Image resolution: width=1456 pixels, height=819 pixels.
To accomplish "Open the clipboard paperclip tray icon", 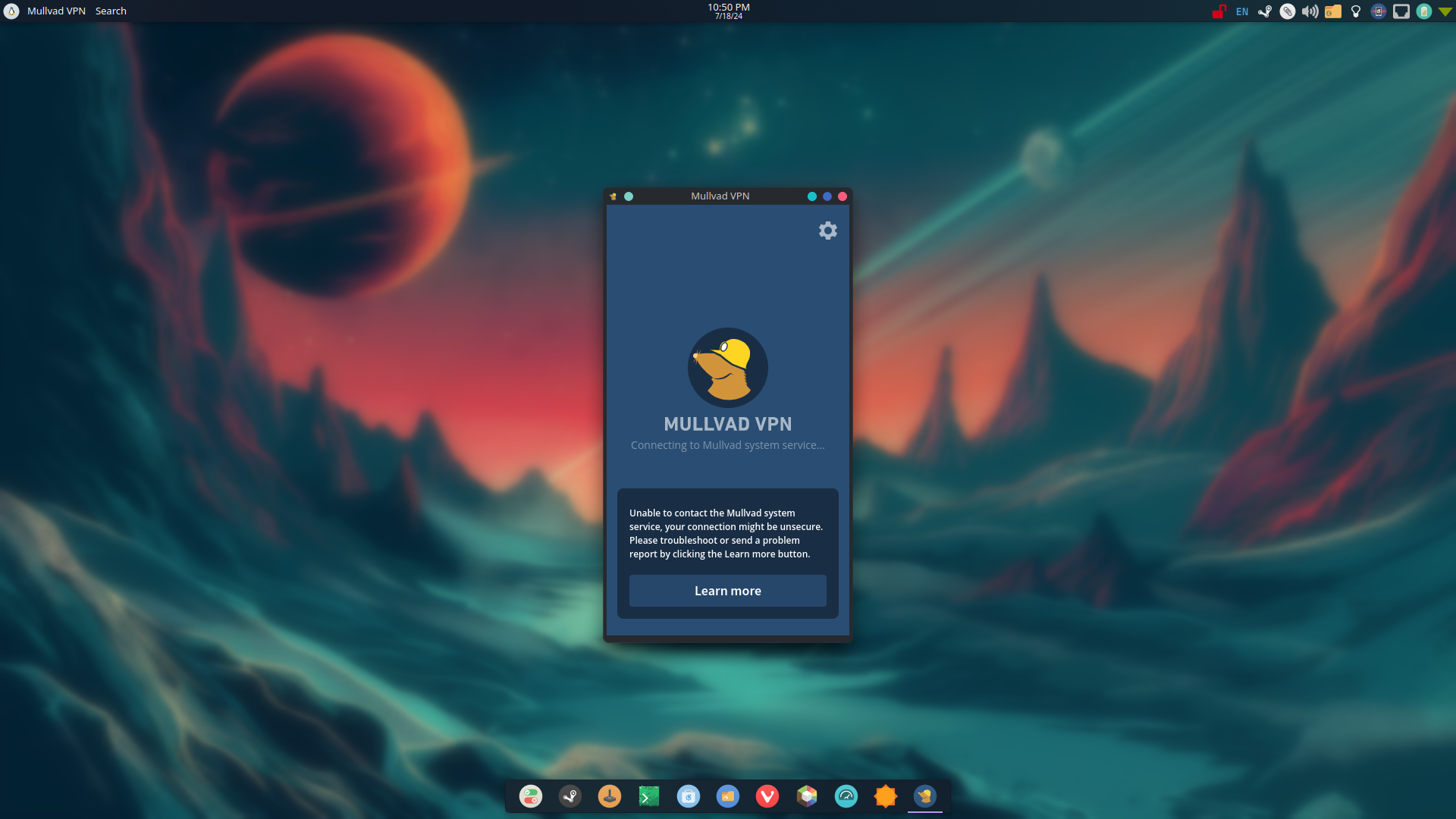I will 1287,11.
